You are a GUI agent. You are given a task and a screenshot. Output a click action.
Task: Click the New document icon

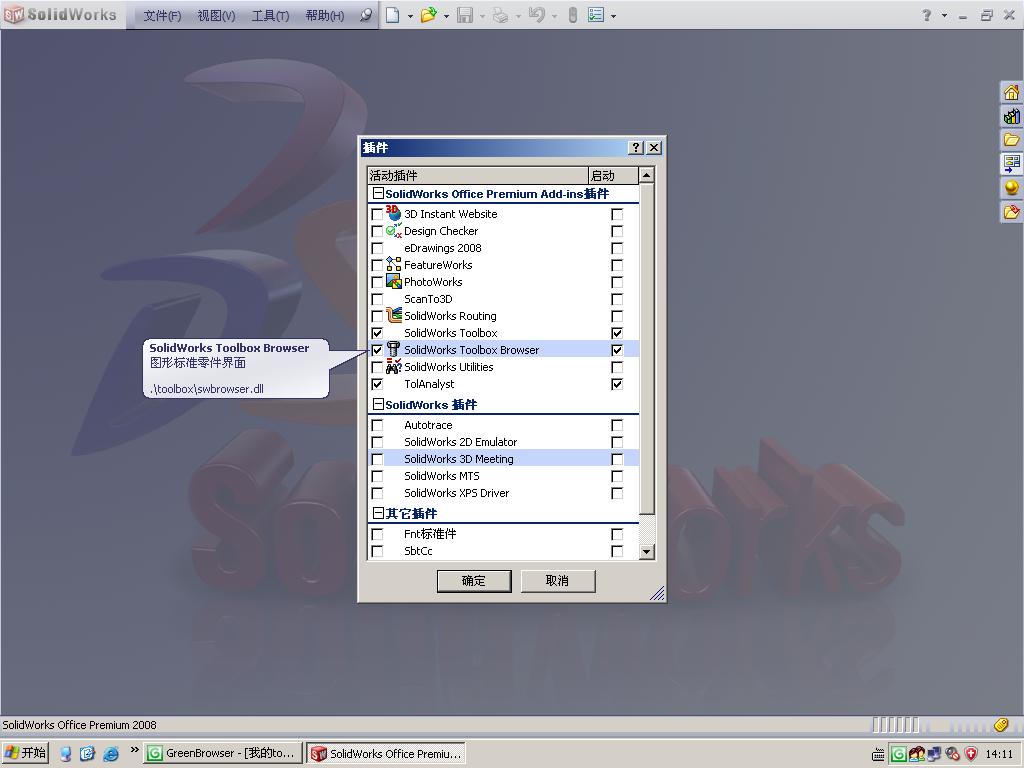click(392, 15)
